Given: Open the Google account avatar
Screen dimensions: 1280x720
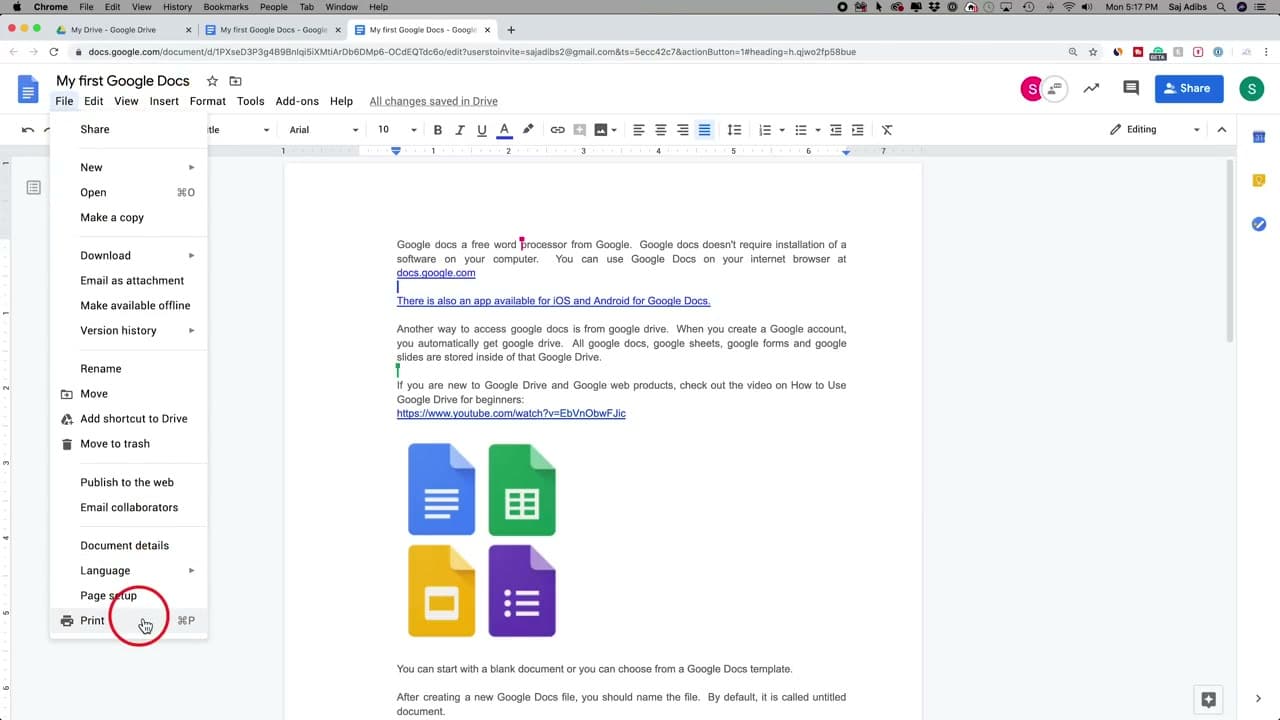Looking at the screenshot, I should 1251,88.
